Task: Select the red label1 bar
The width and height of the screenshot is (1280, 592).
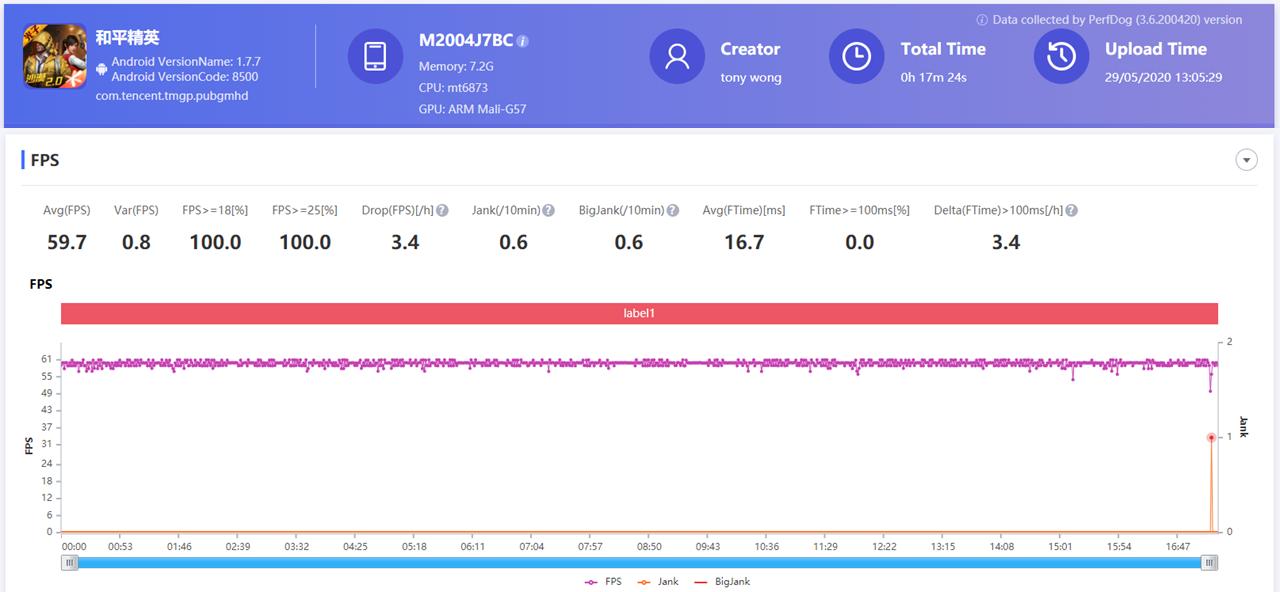Action: pos(639,313)
